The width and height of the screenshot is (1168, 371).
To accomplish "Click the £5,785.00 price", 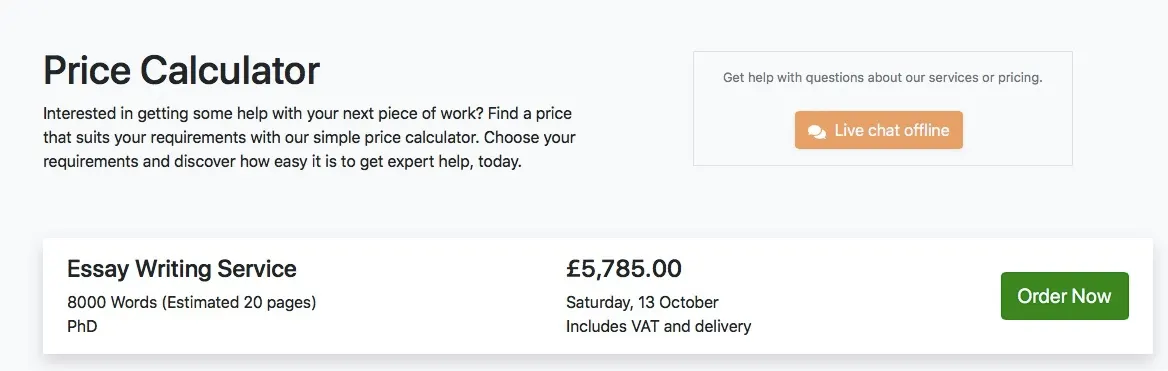I will pos(623,268).
